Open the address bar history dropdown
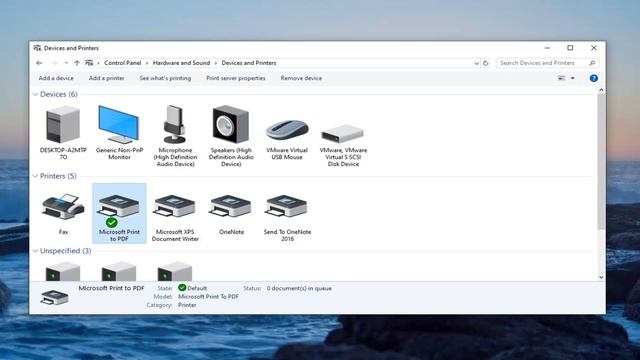Image resolution: width=640 pixels, height=360 pixels. click(x=476, y=63)
